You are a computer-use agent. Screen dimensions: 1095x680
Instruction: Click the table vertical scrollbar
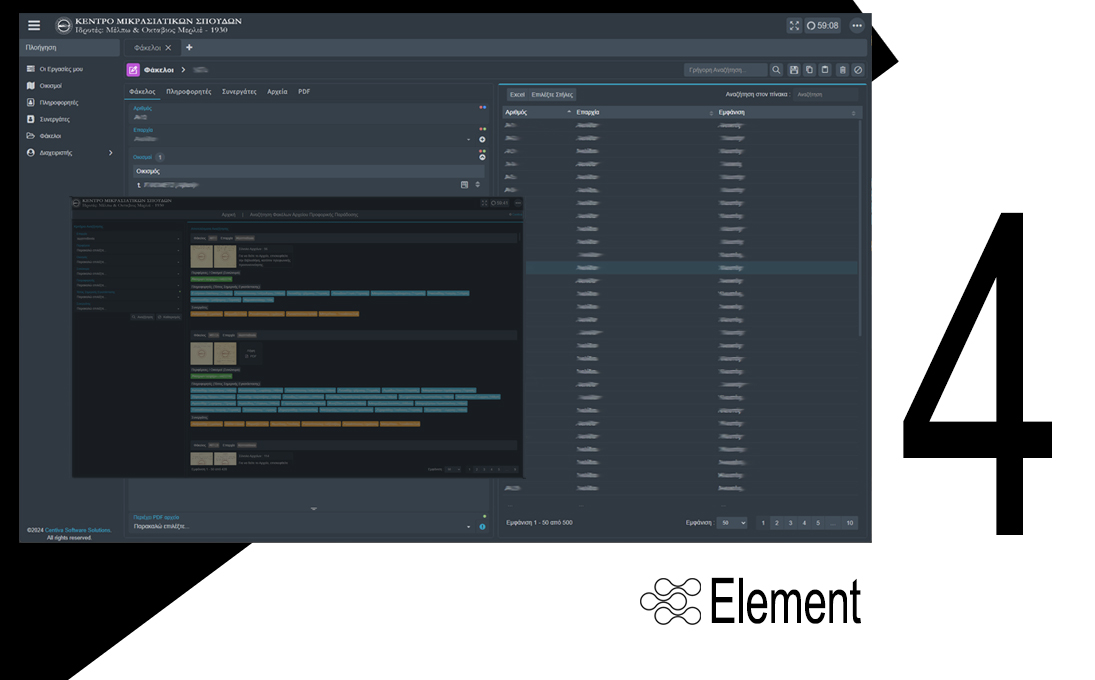[x=860, y=228]
